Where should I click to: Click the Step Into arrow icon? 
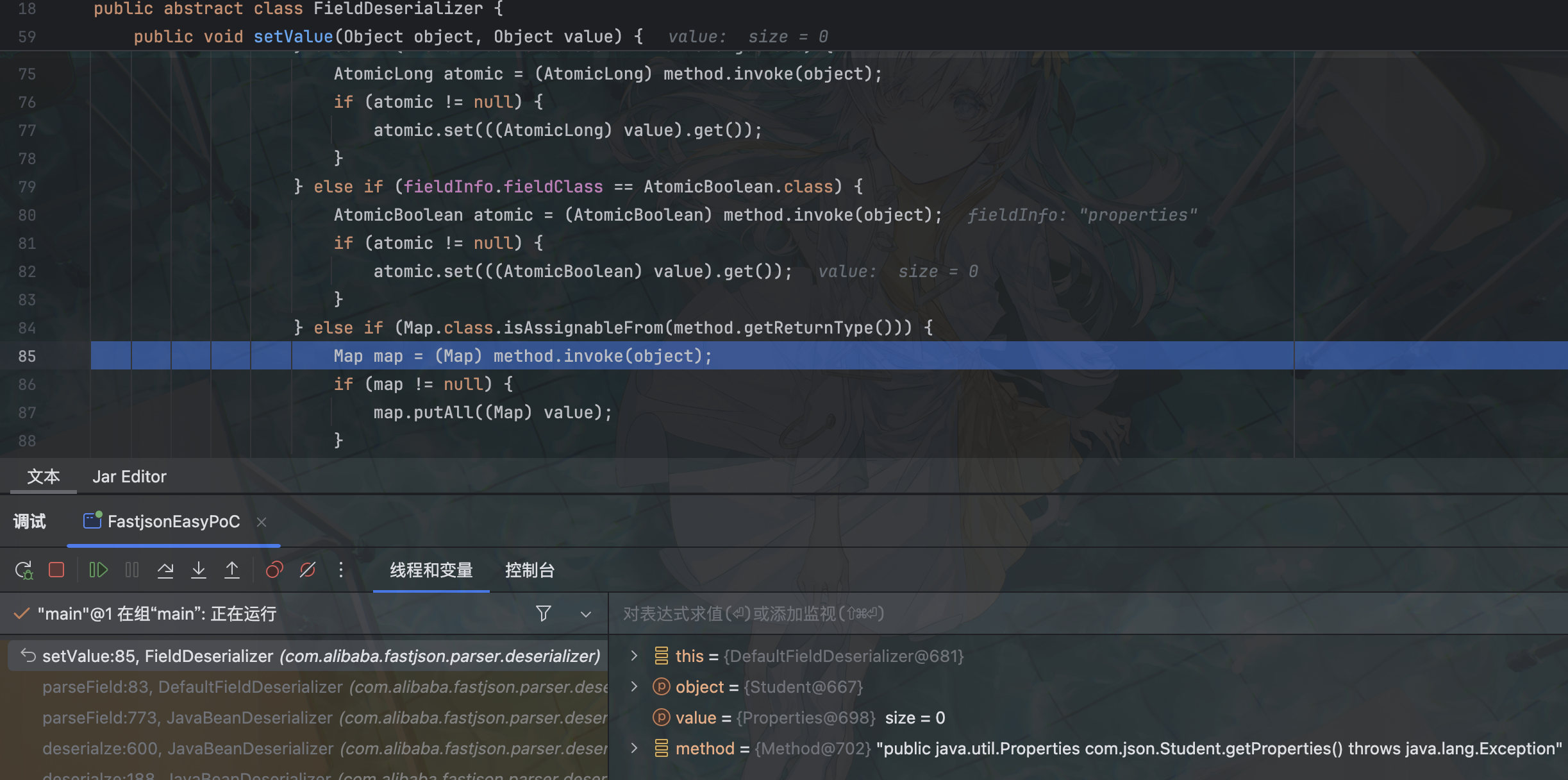point(199,570)
